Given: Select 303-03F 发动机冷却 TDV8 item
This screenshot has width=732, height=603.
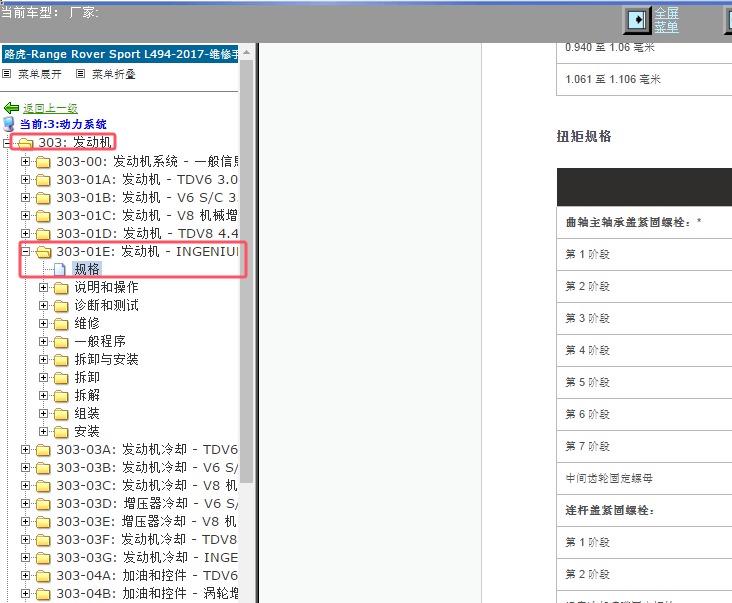Looking at the screenshot, I should pos(147,540).
